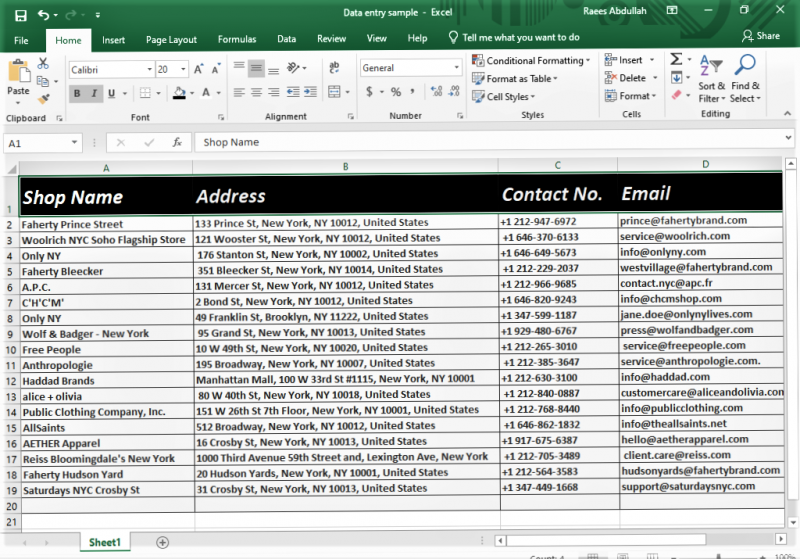This screenshot has height=559, width=800.
Task: Apply Percent Style format
Action: 395,92
